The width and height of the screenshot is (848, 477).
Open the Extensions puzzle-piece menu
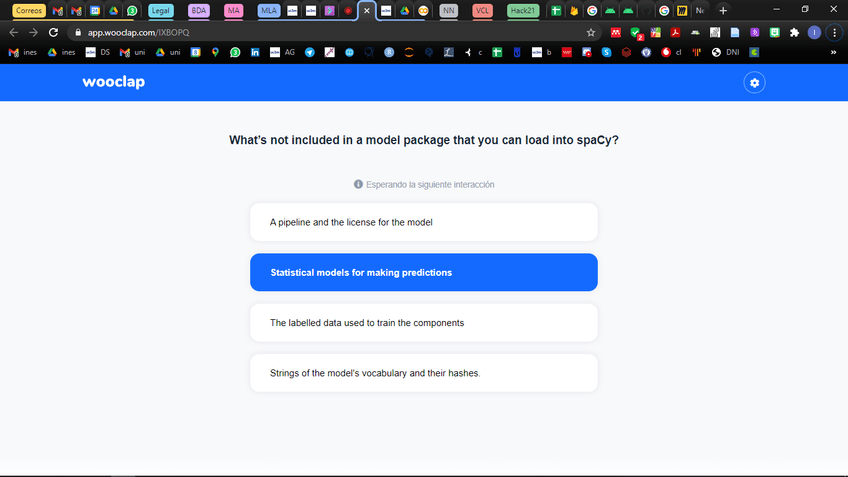(x=794, y=32)
